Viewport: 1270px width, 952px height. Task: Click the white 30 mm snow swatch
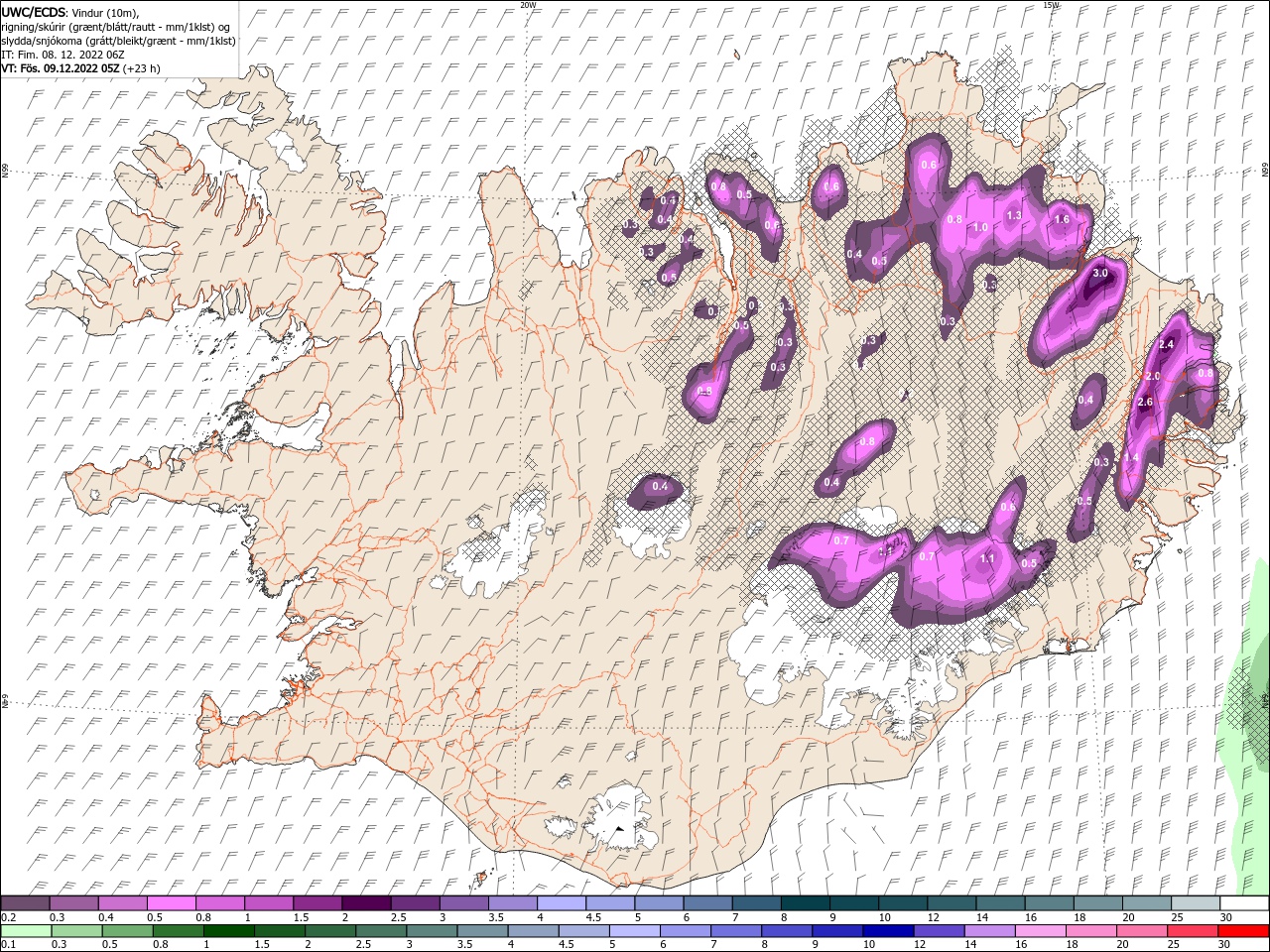point(1244,902)
